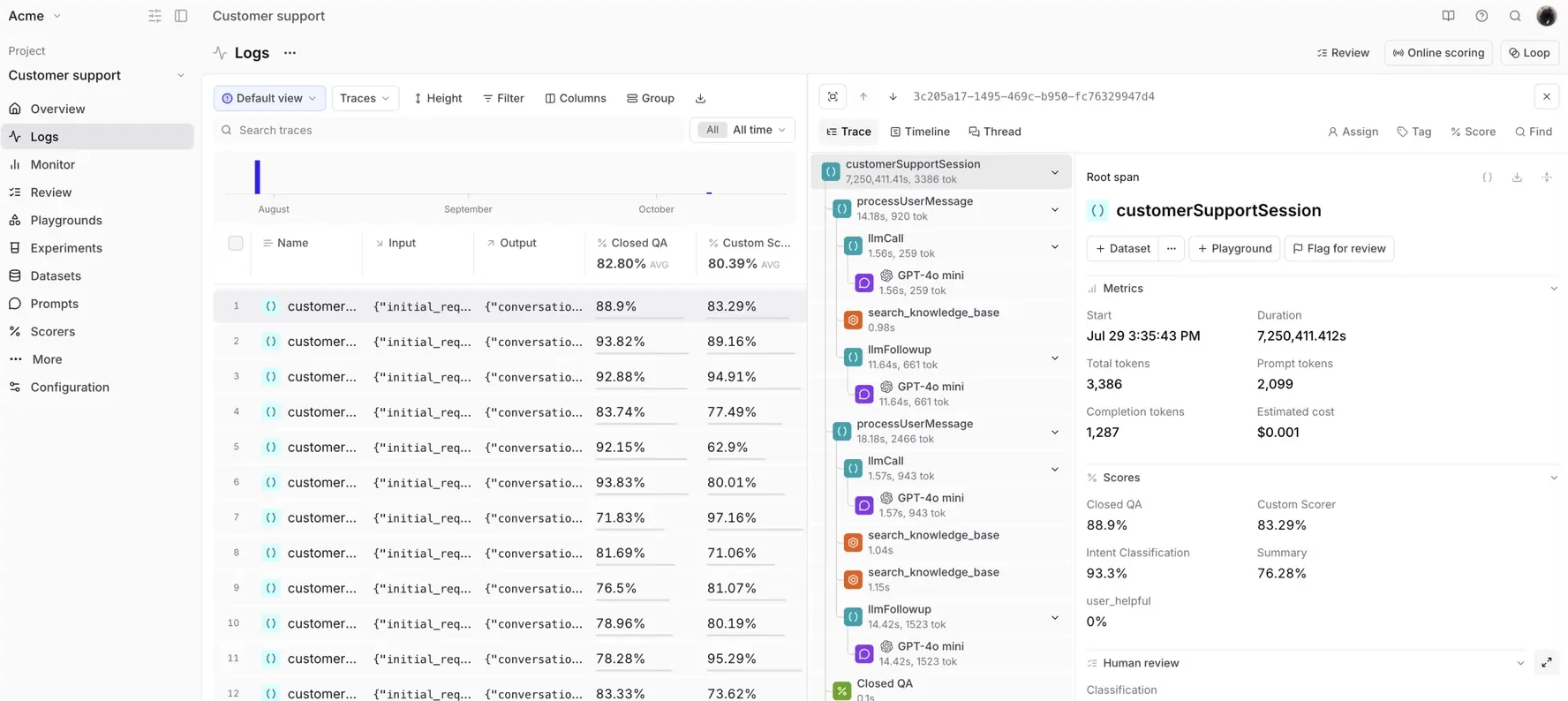View root span raw JSON braces icon
1568x701 pixels.
[x=1488, y=177]
